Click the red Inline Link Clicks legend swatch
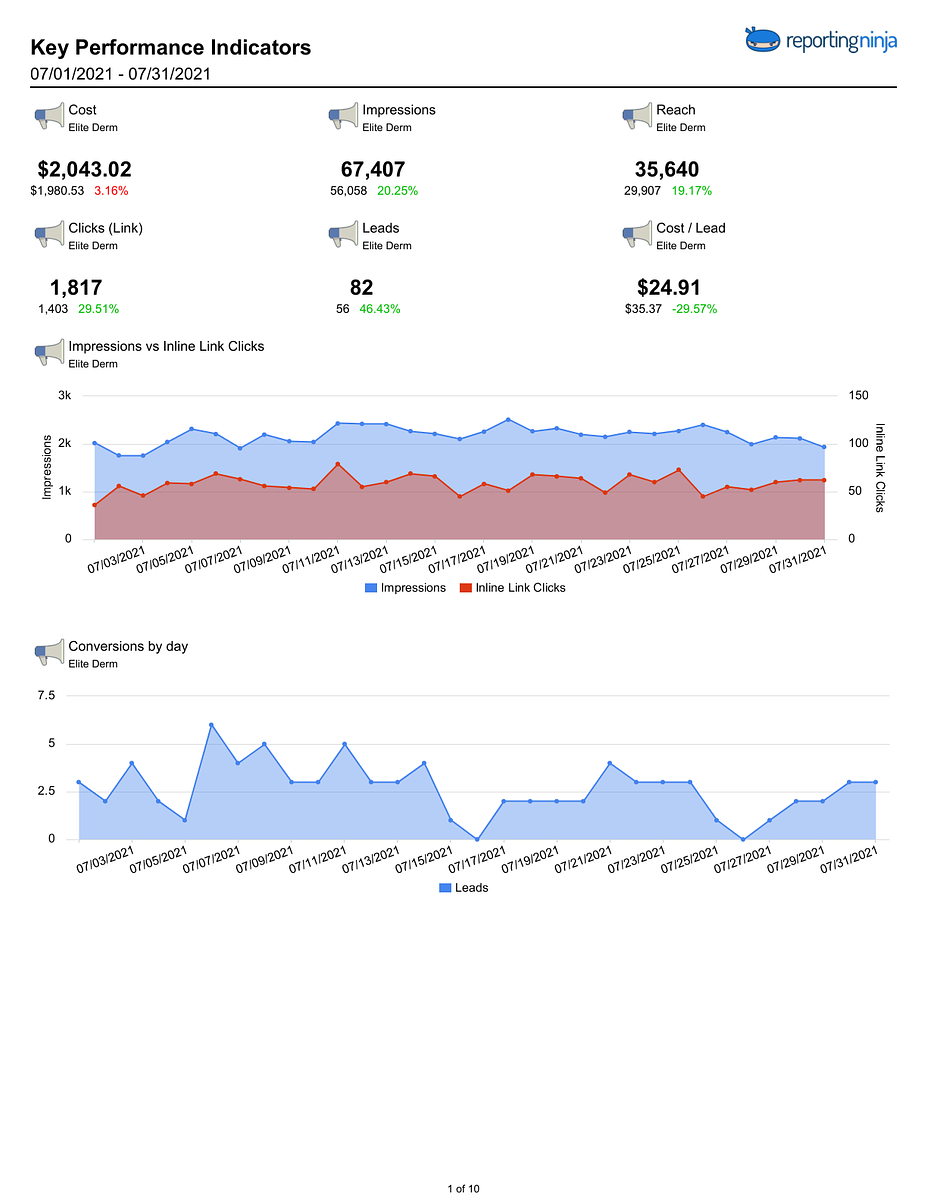This screenshot has height=1200, width=927. pos(465,588)
